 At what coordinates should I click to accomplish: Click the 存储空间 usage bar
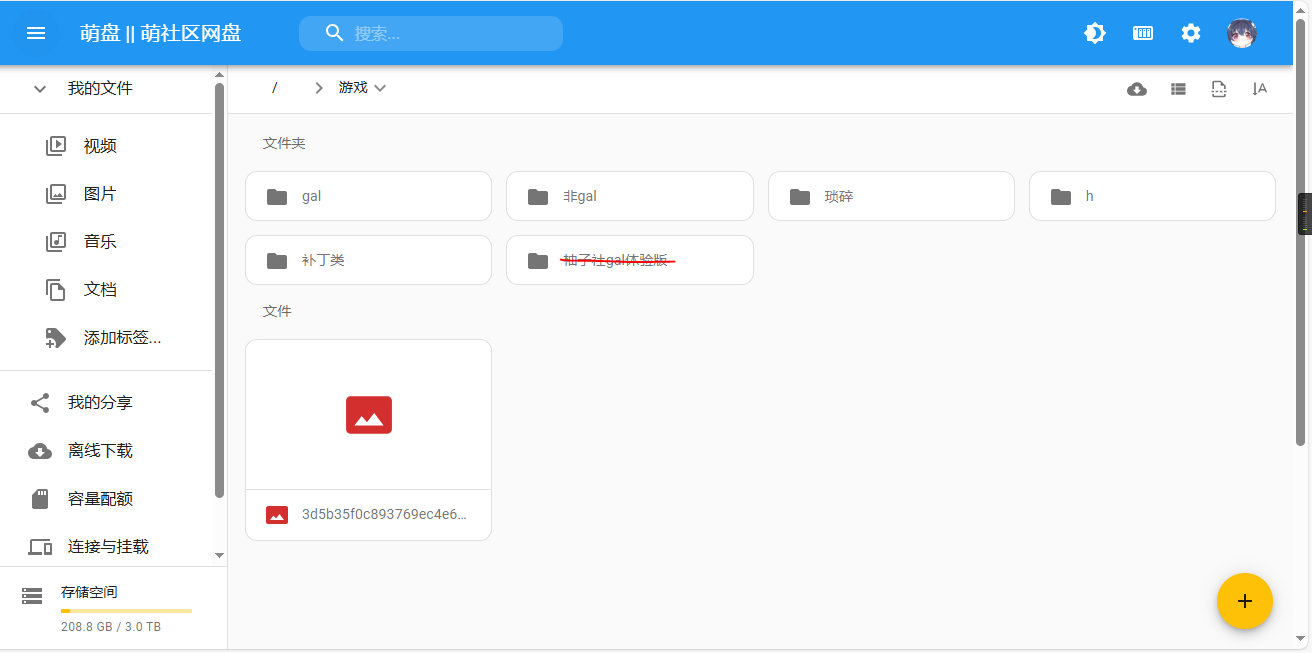click(126, 610)
